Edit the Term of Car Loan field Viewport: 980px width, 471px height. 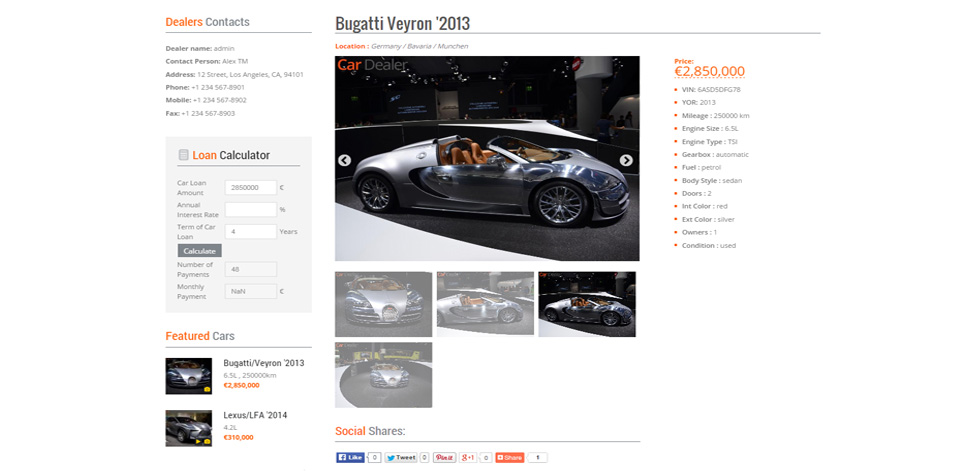coord(251,231)
